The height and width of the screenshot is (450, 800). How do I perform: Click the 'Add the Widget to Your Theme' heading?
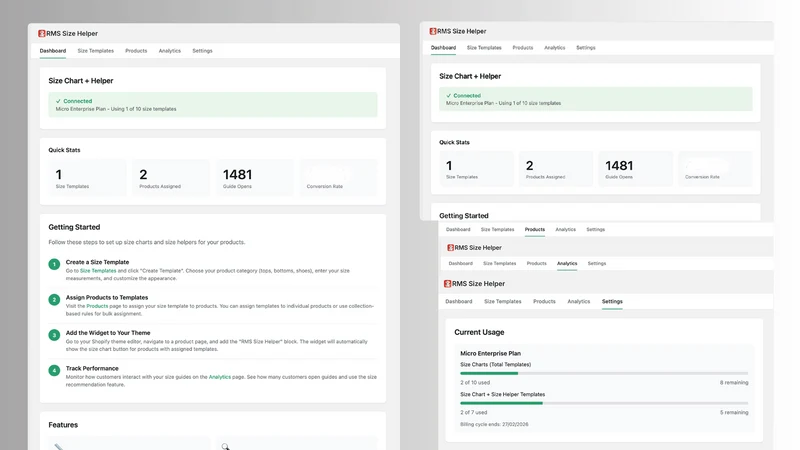coord(108,333)
